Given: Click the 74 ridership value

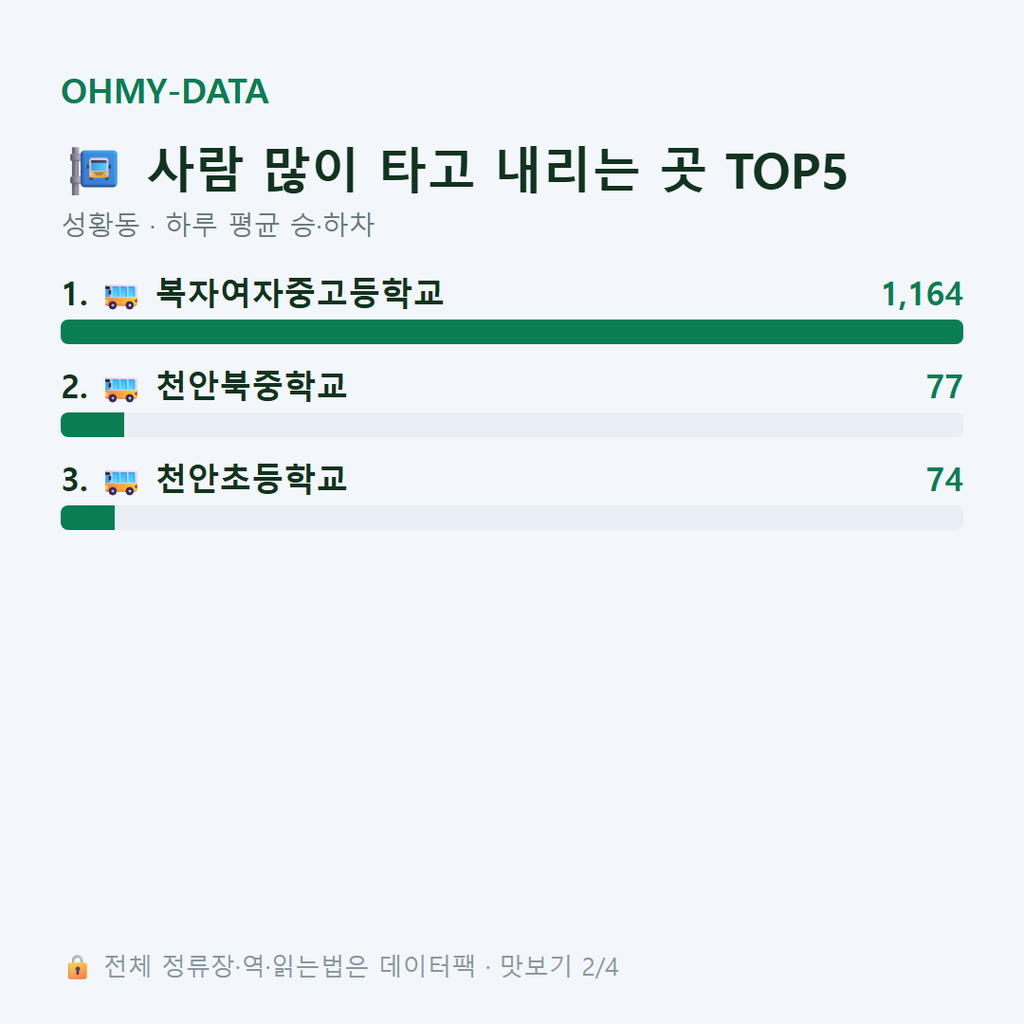Looking at the screenshot, I should tap(944, 479).
